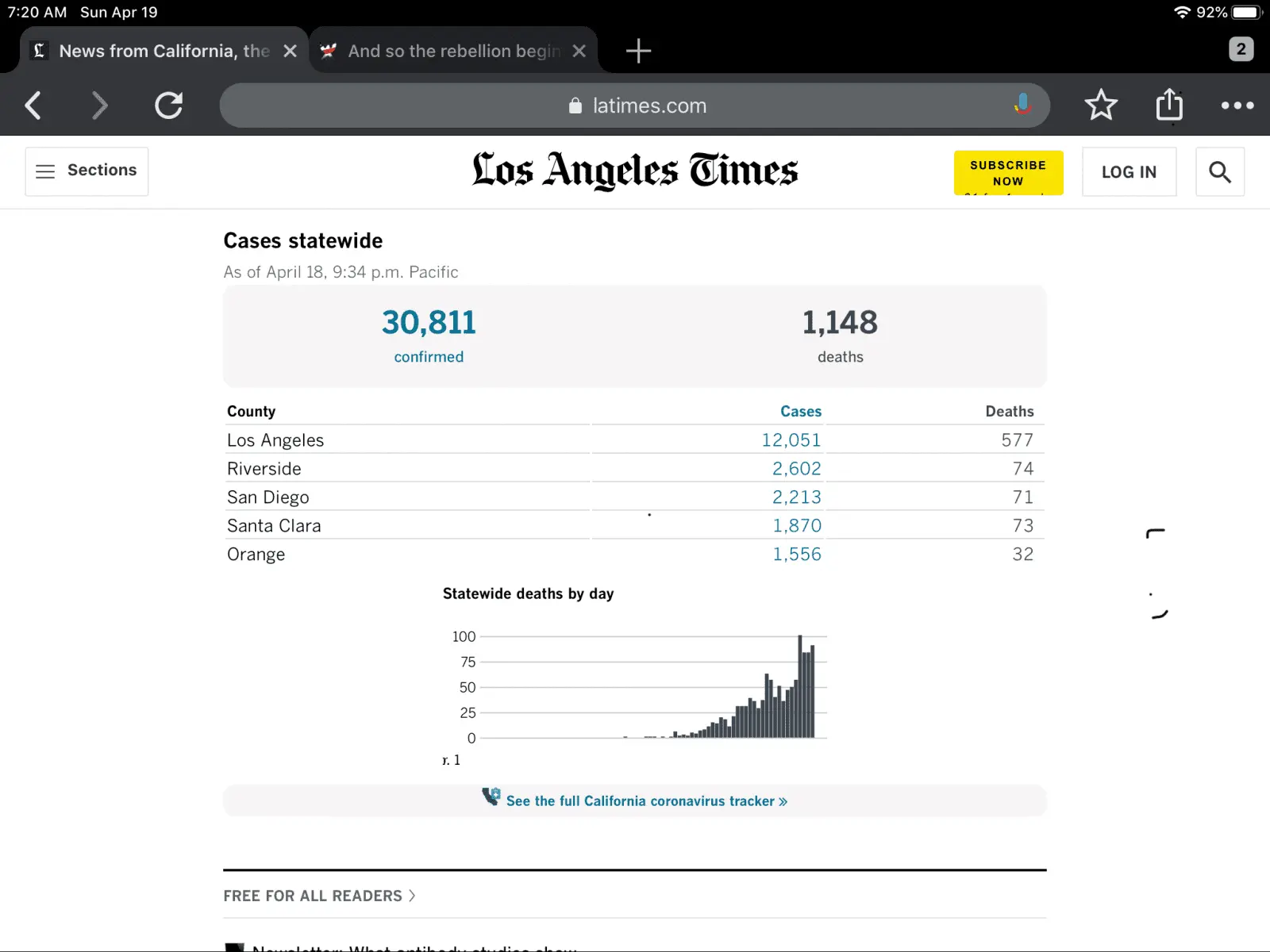
Task: Open Orange county 1,556 cases
Action: pyautogui.click(x=797, y=555)
